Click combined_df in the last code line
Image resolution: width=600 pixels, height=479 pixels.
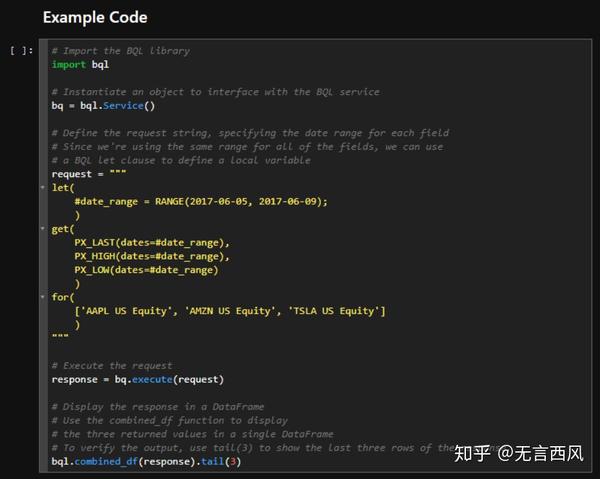(x=106, y=461)
